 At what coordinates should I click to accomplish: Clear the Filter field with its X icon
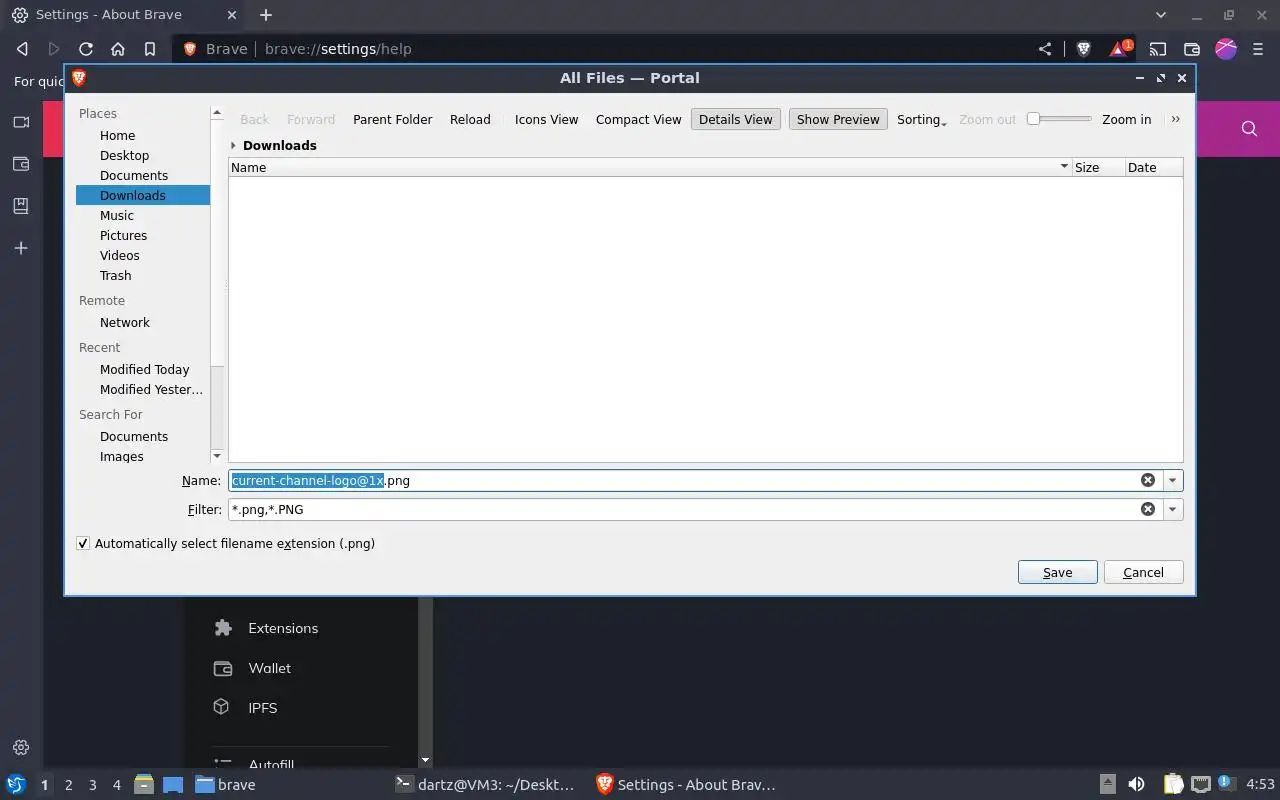click(1148, 509)
